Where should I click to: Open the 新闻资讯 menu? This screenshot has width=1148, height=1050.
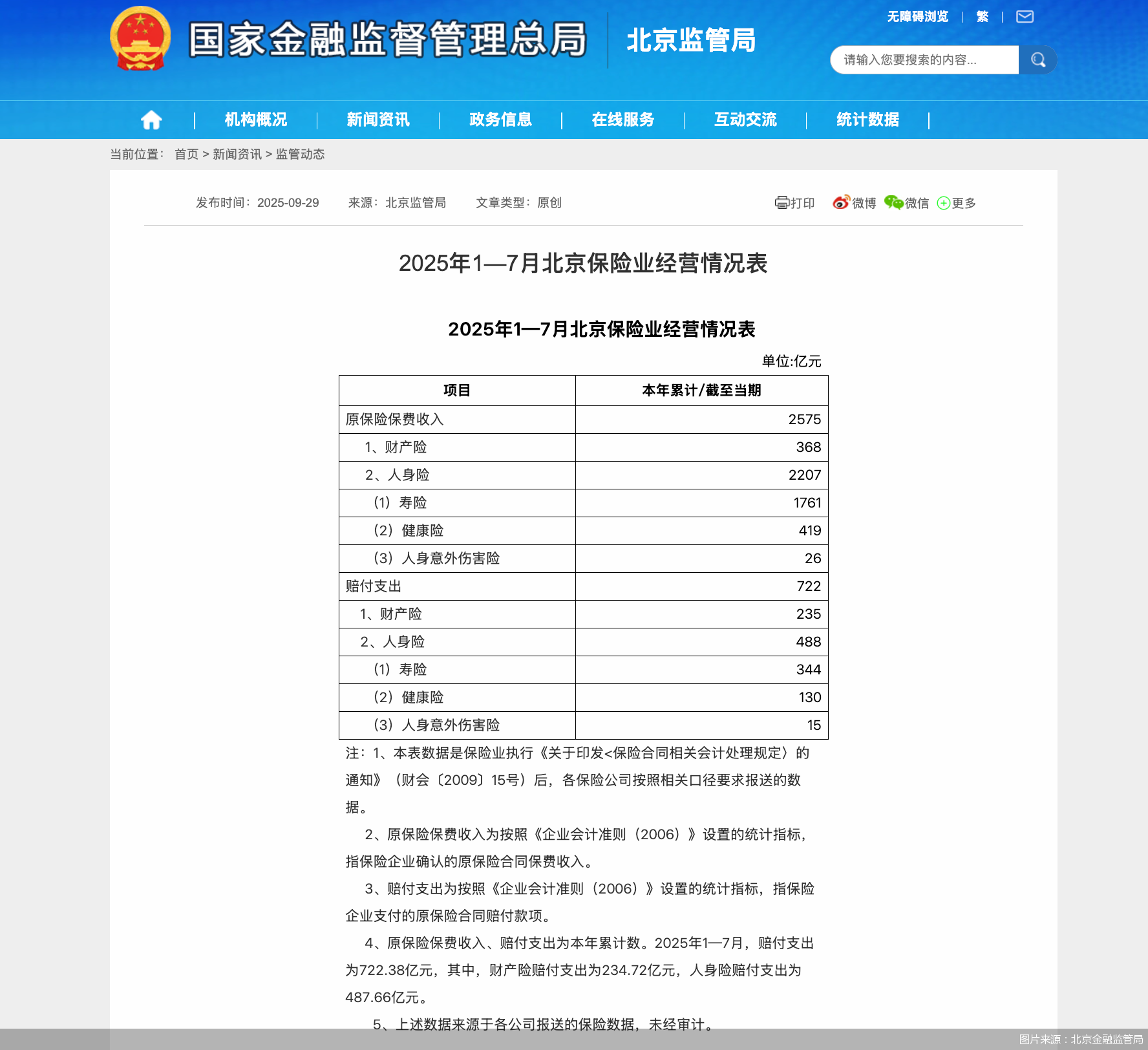click(377, 120)
